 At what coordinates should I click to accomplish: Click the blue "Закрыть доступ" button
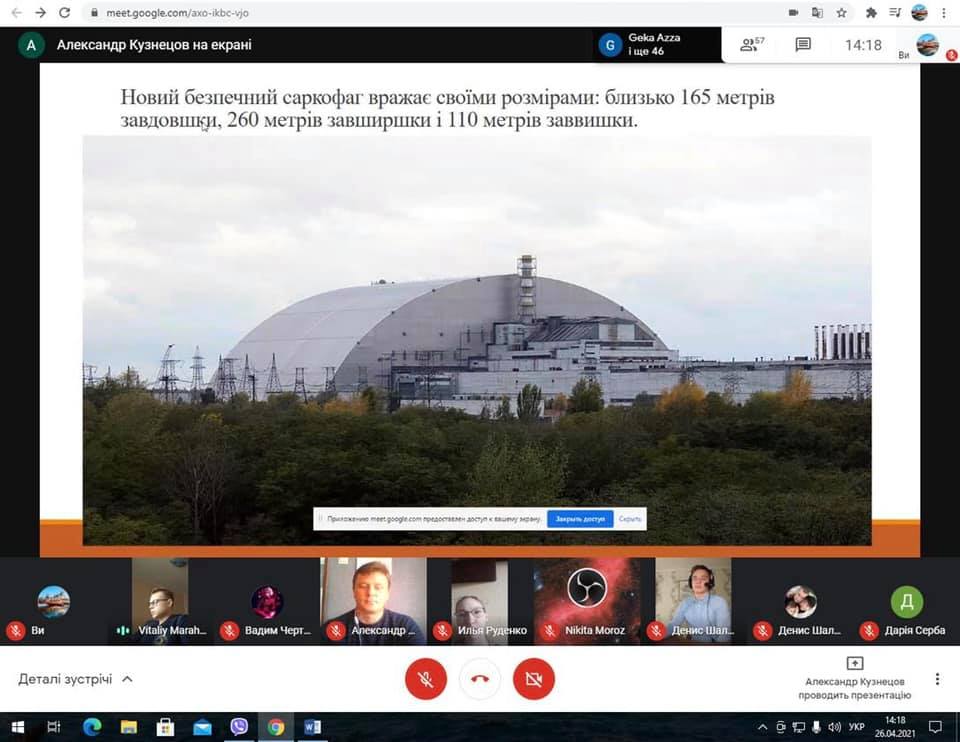[x=580, y=519]
